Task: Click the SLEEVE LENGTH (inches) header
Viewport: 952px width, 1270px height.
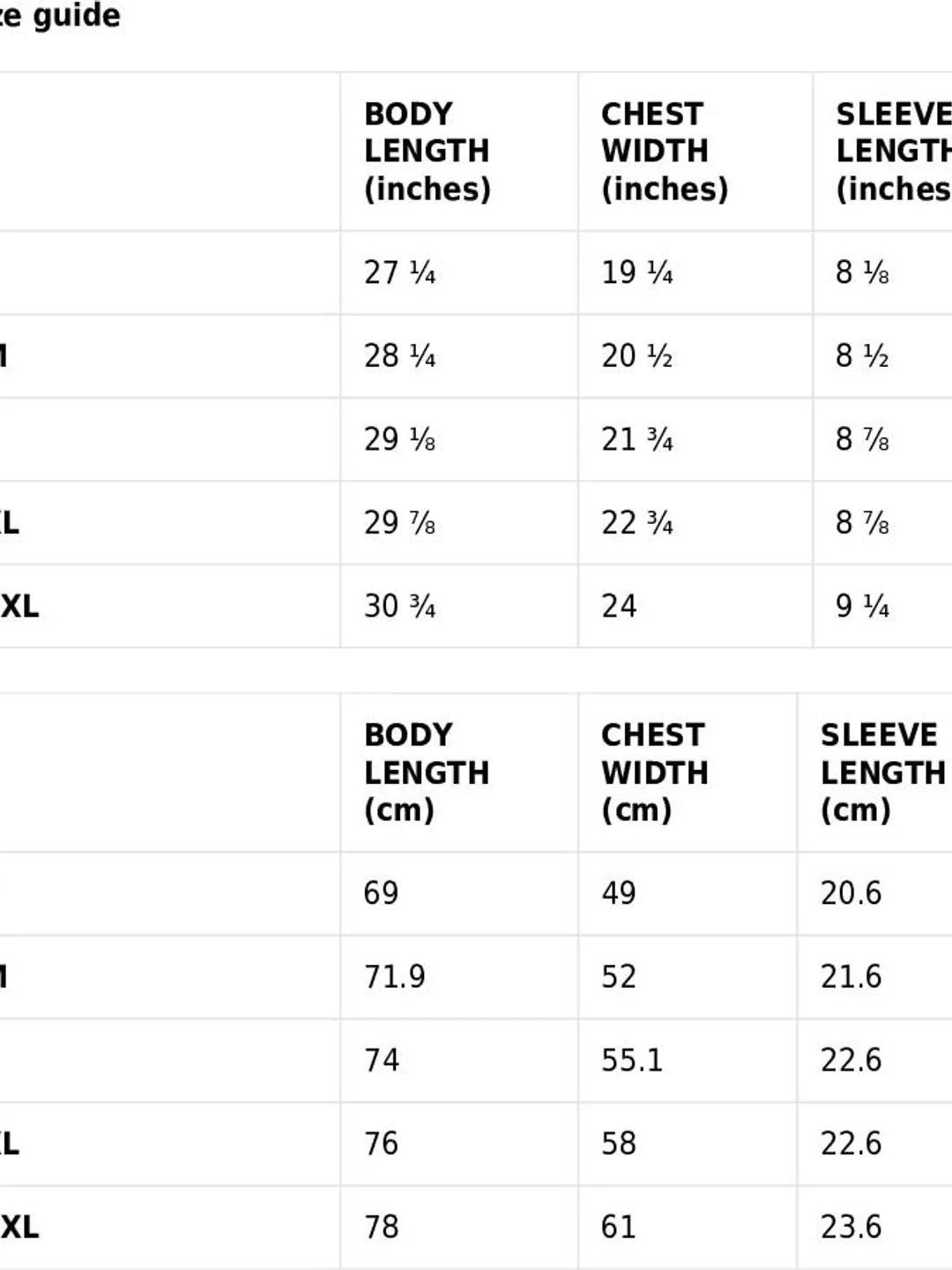Action: point(892,152)
